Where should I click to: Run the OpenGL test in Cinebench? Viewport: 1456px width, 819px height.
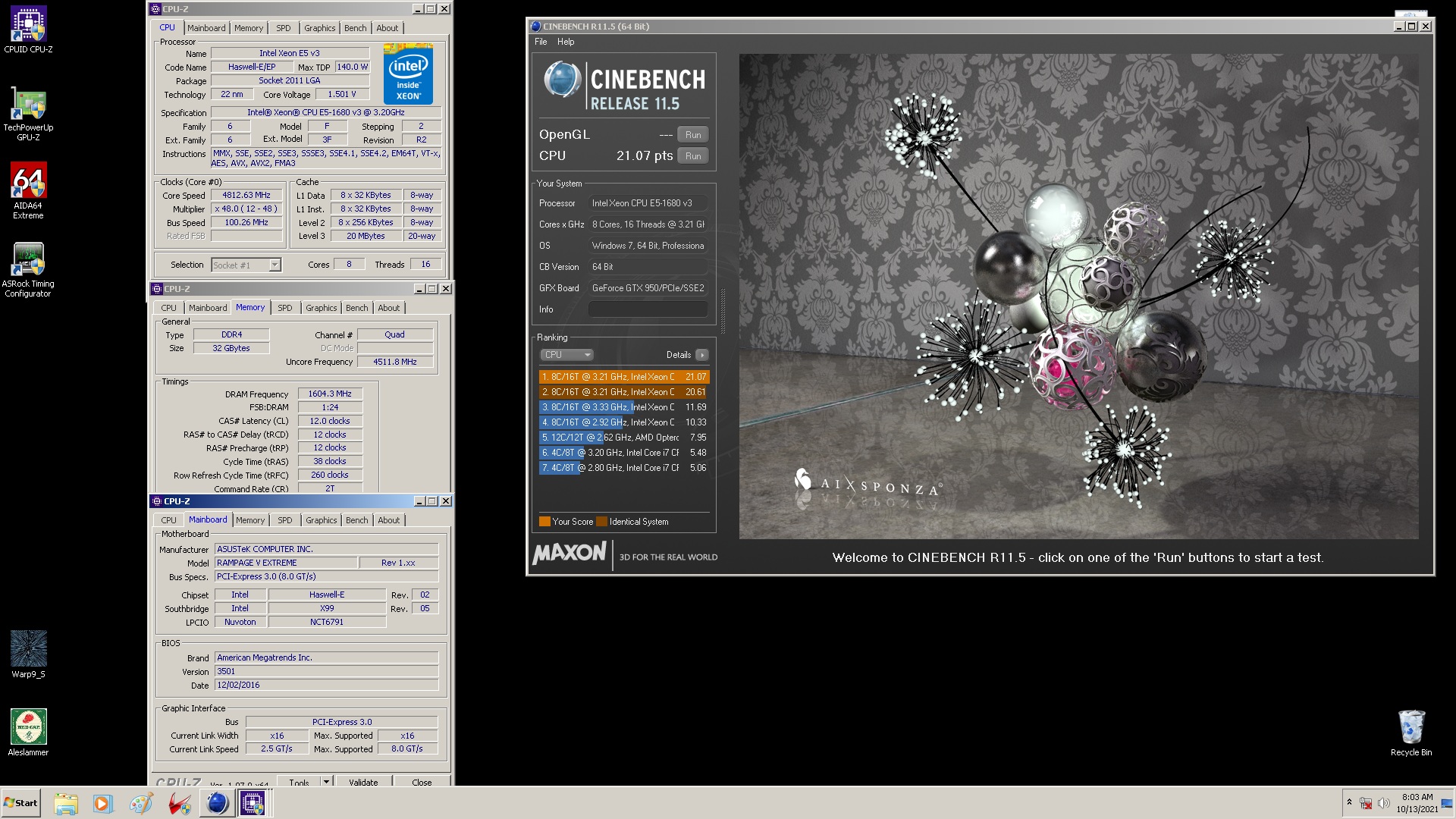tap(692, 135)
